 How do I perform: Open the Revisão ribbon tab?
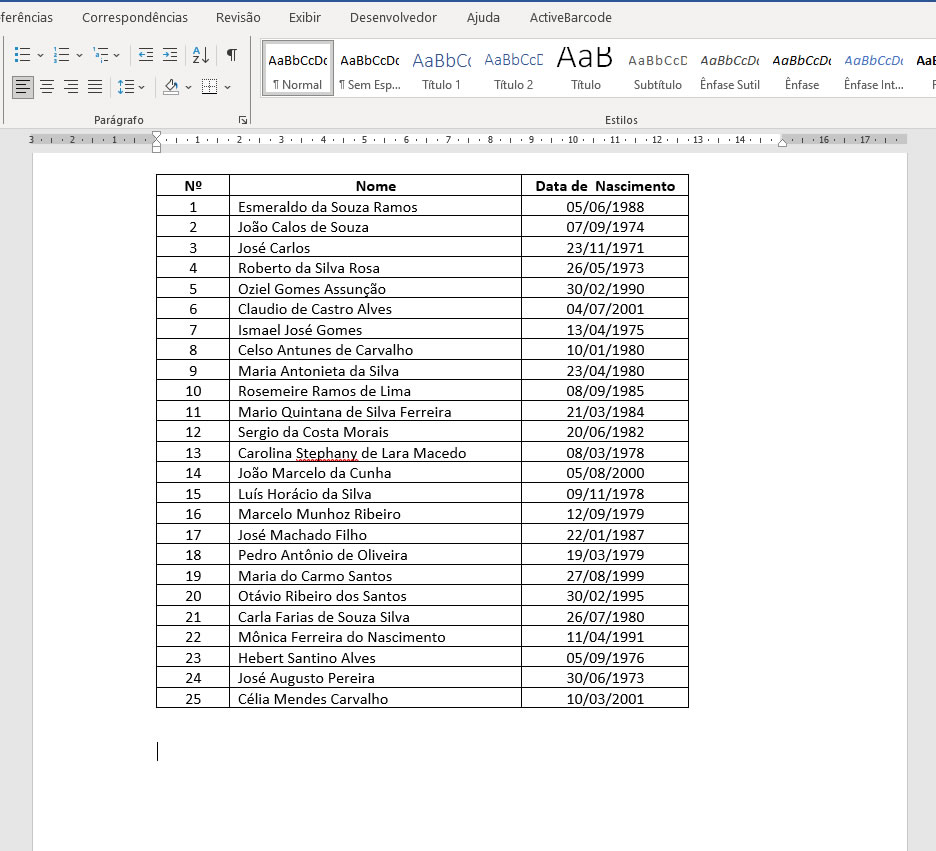(238, 17)
